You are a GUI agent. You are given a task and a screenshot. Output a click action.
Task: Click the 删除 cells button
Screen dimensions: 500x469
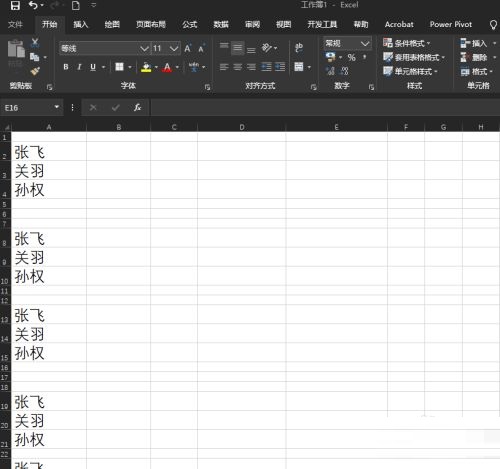click(x=474, y=57)
